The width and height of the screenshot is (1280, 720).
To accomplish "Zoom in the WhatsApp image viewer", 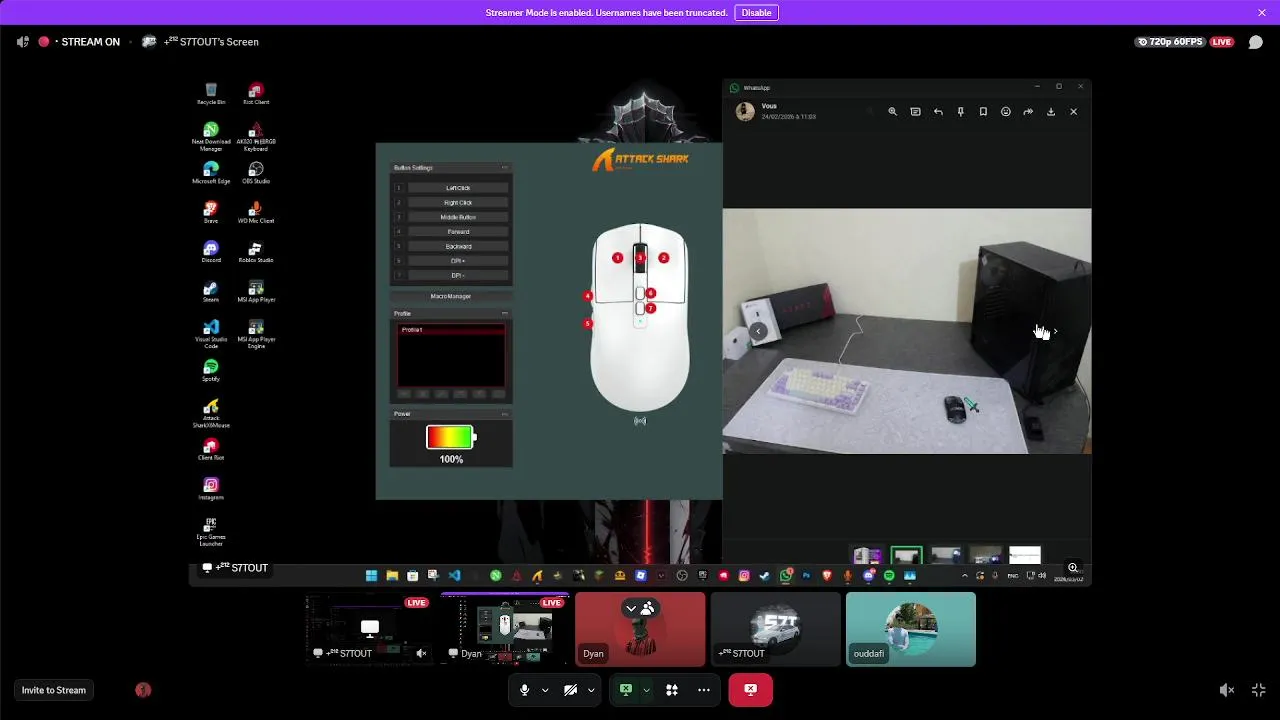I will click(893, 112).
